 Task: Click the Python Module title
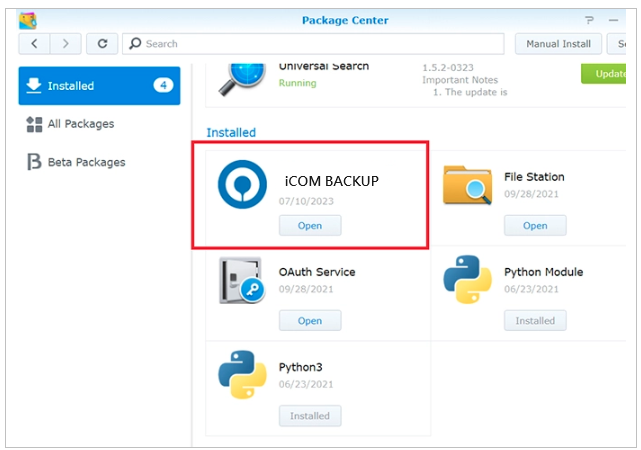point(544,272)
